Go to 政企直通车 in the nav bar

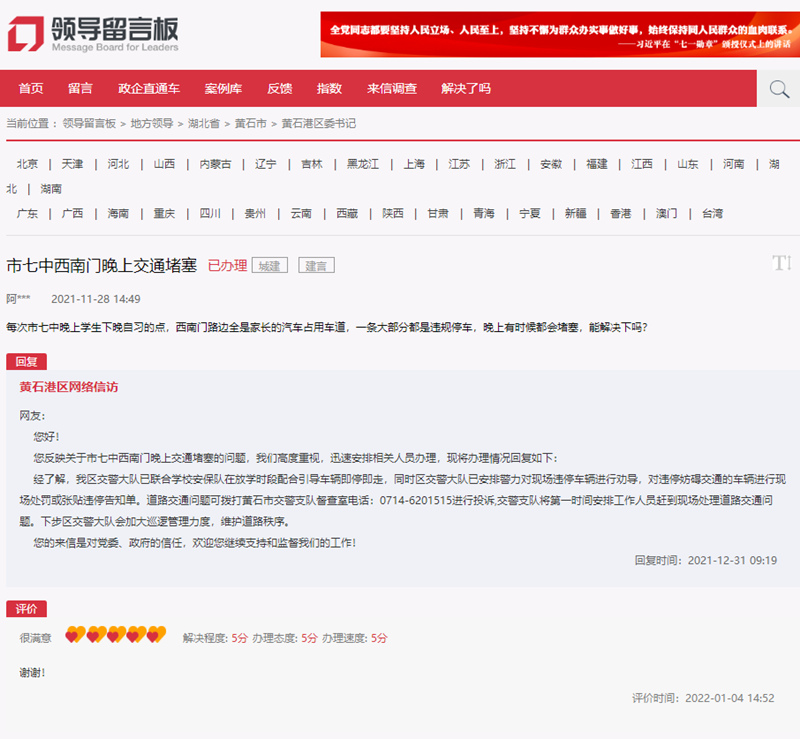pyautogui.click(x=149, y=89)
